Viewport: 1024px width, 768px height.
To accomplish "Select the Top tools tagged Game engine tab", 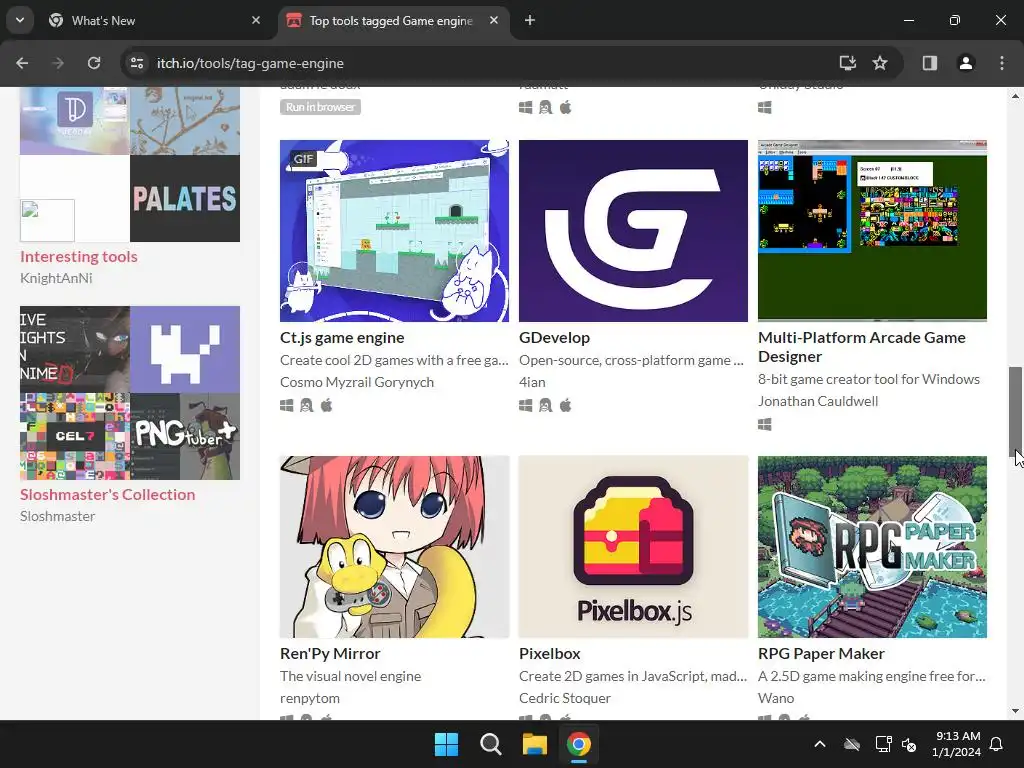I will [x=394, y=20].
